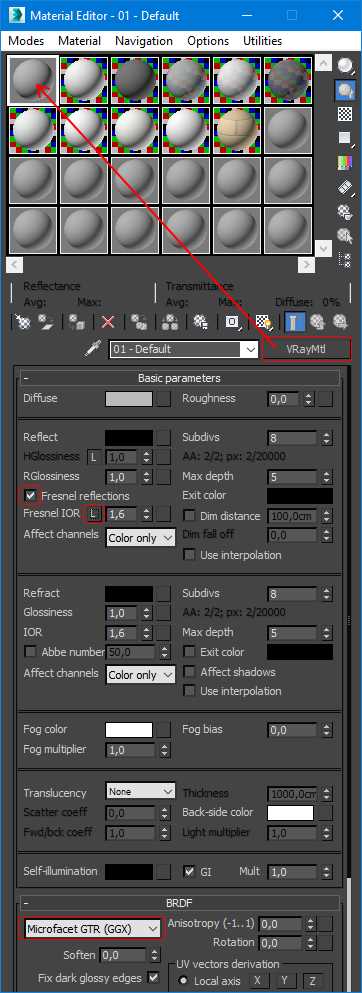Click the white Fog color swatch
Viewport: 362px width, 993px height.
pyautogui.click(x=129, y=730)
